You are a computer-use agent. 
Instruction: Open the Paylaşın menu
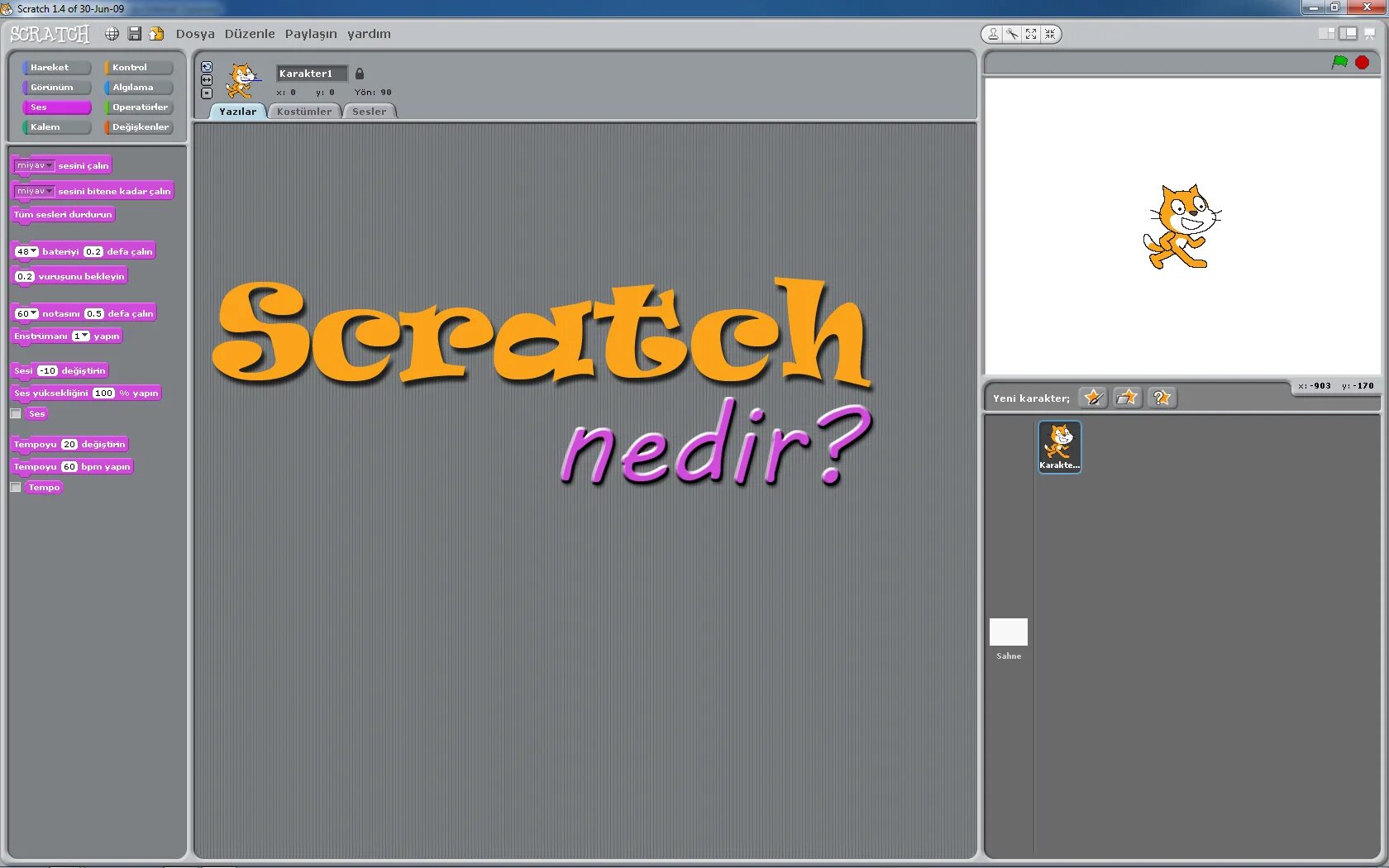311,34
